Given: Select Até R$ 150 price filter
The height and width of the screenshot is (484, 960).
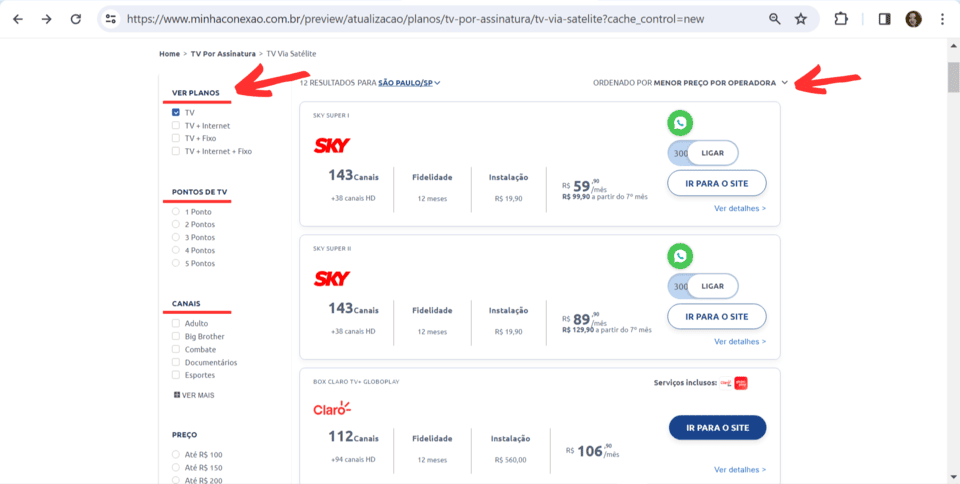Looking at the screenshot, I should (x=176, y=467).
